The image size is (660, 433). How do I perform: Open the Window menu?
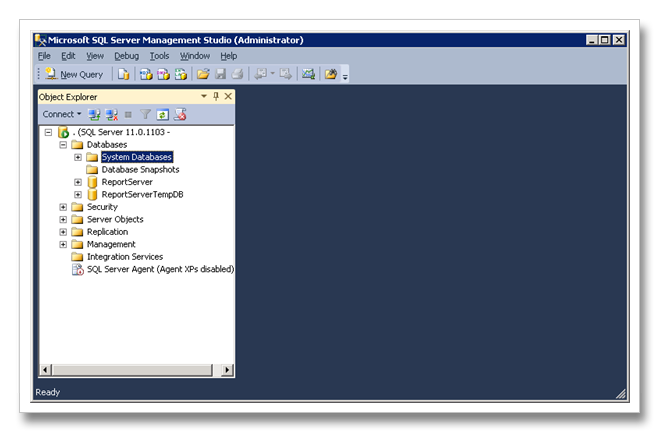tap(195, 56)
